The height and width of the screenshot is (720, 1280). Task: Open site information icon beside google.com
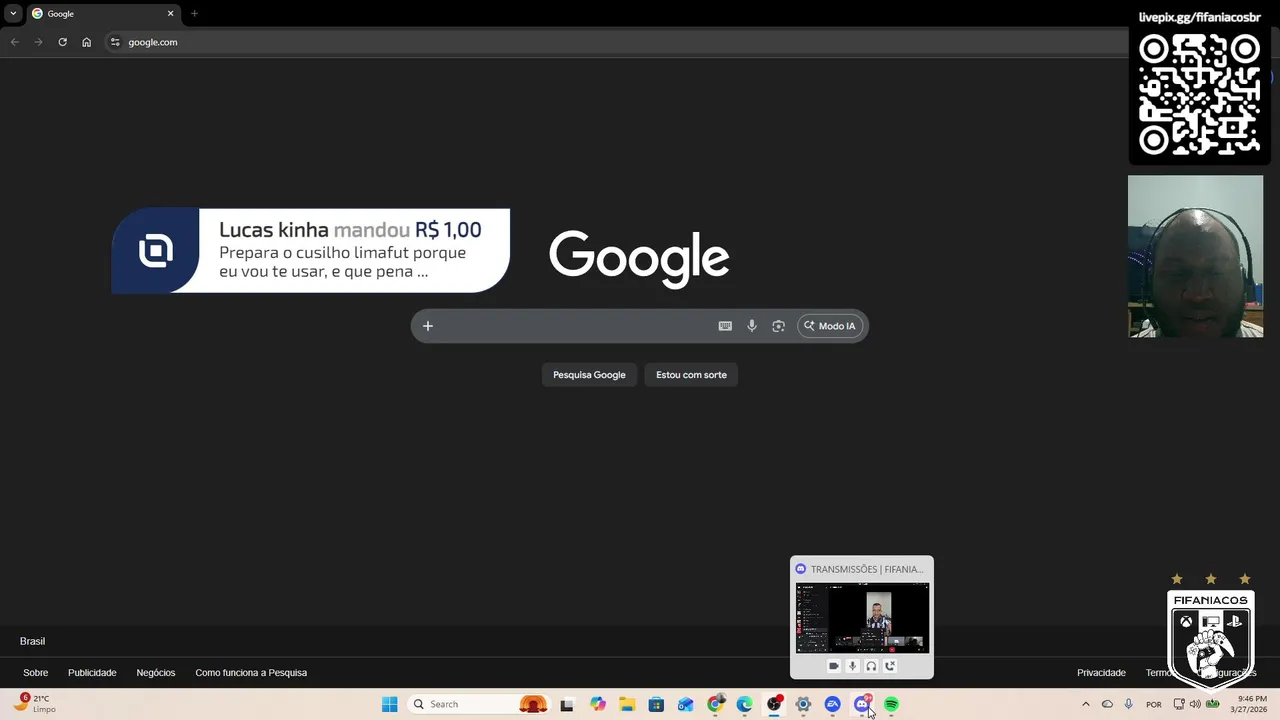point(115,42)
